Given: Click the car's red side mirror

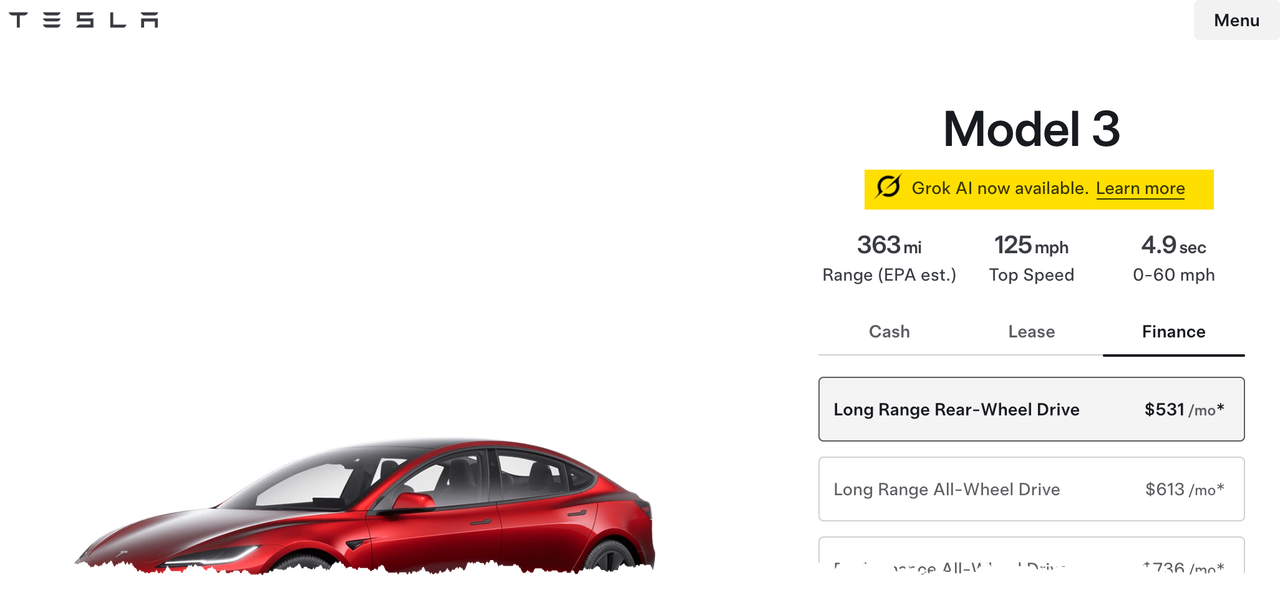Looking at the screenshot, I should click(x=412, y=501).
